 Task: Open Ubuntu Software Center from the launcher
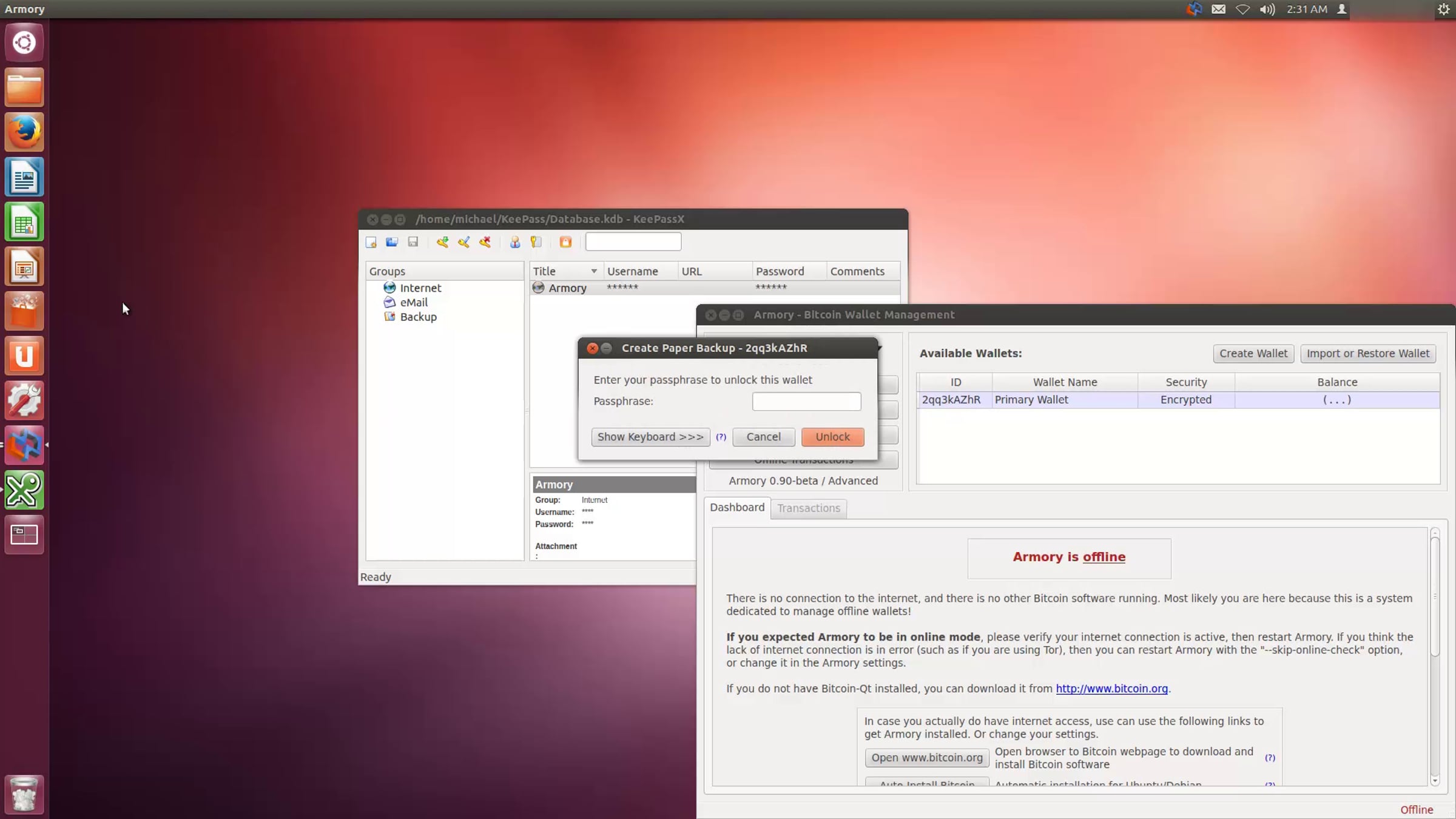(x=24, y=311)
